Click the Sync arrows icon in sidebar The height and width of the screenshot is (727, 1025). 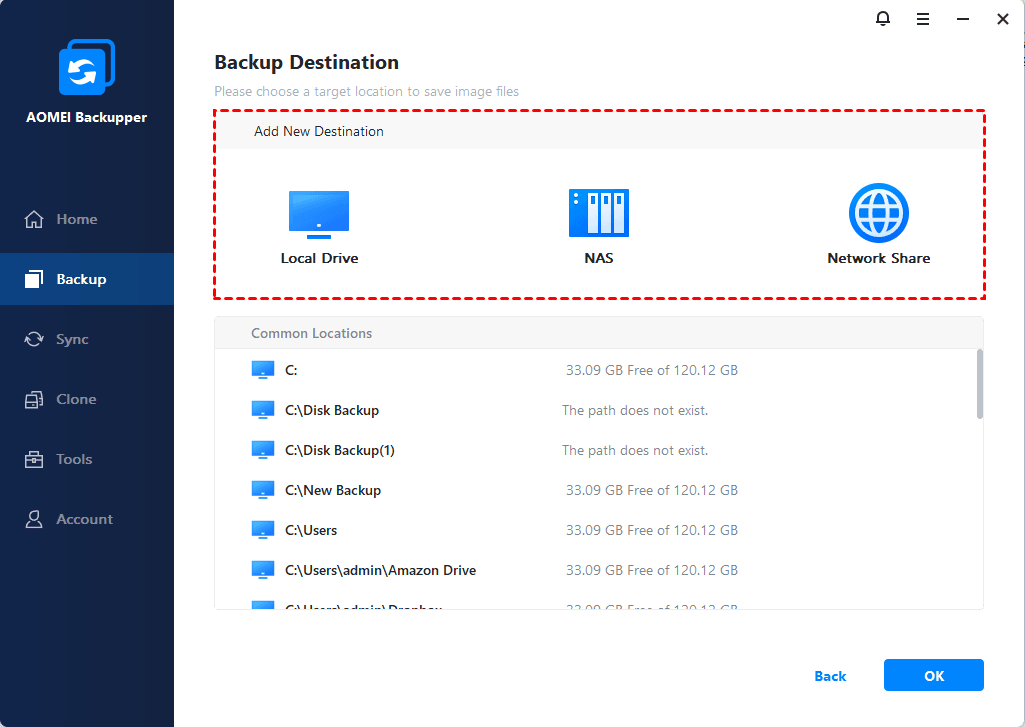pos(35,339)
